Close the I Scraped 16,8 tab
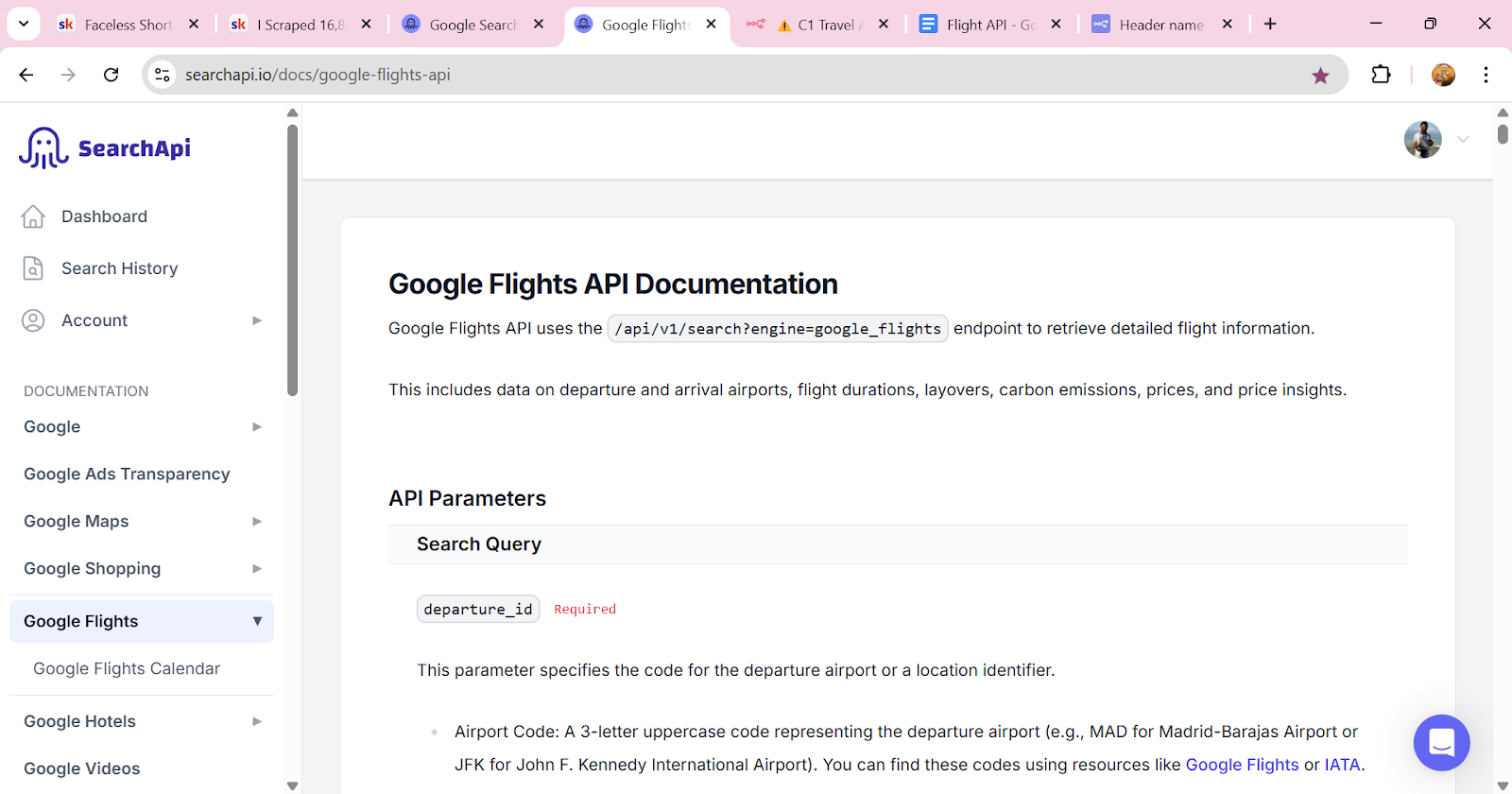Screen dimensions: 1512x794 pos(367,25)
